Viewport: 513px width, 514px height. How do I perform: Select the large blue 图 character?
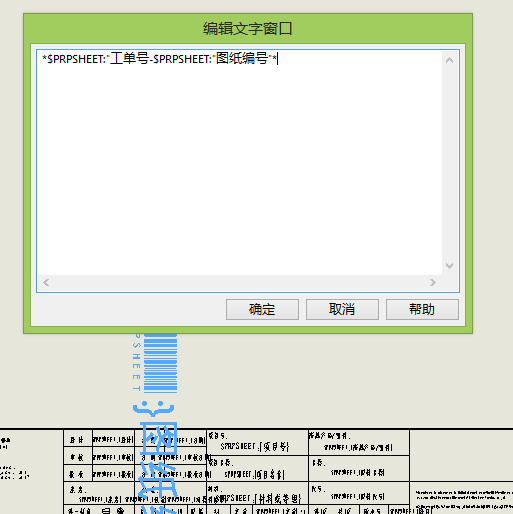tap(159, 439)
